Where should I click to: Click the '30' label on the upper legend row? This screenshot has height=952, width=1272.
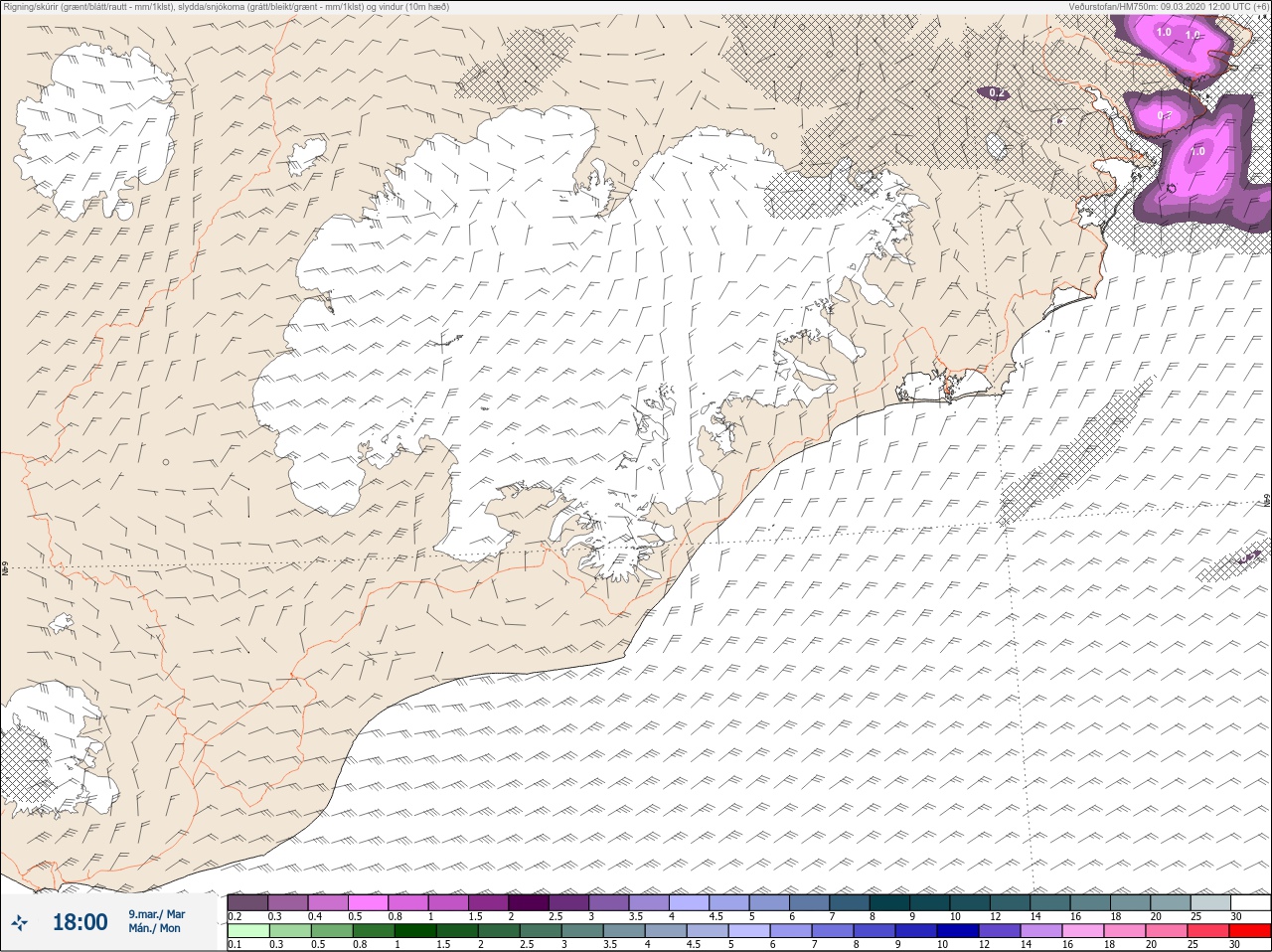(1236, 915)
